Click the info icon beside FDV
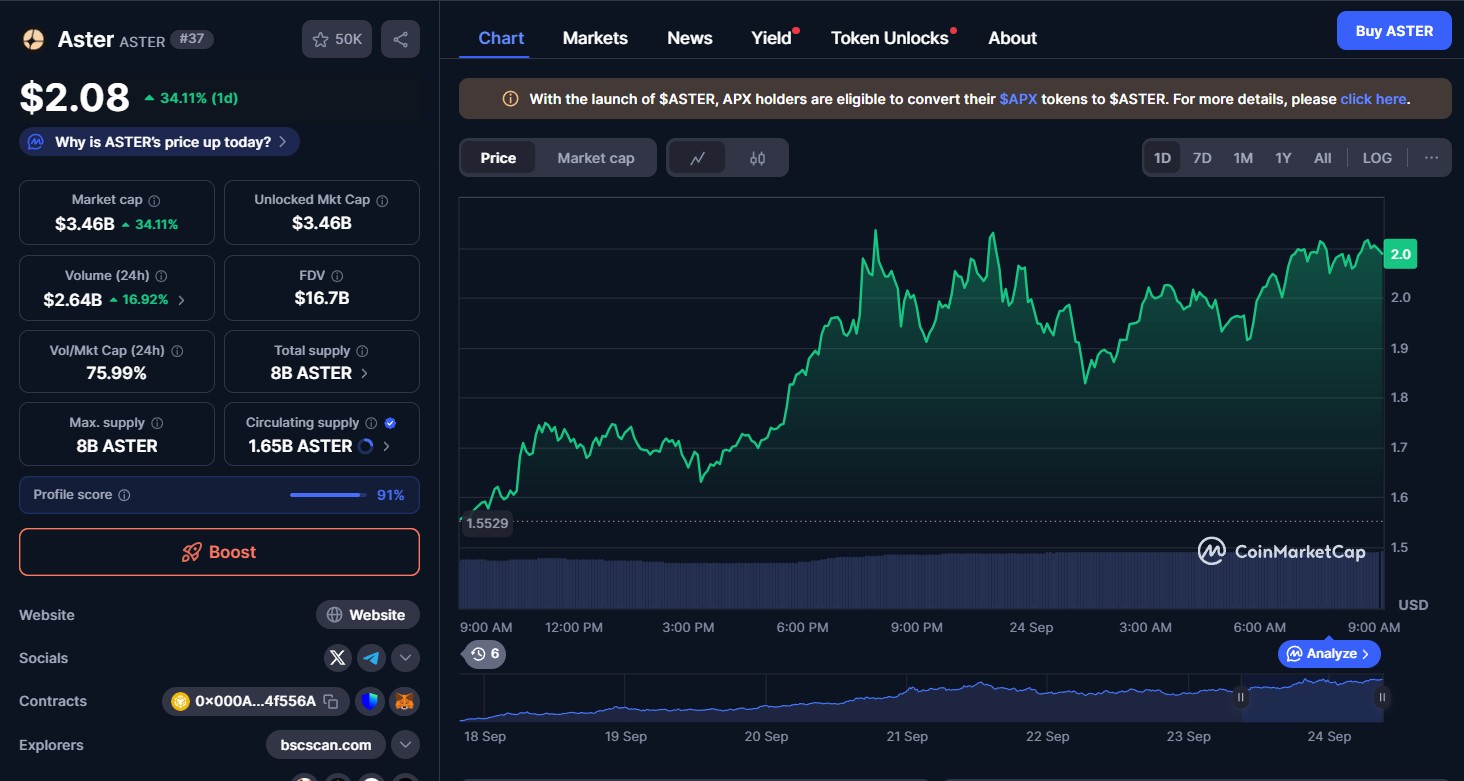 pos(337,276)
